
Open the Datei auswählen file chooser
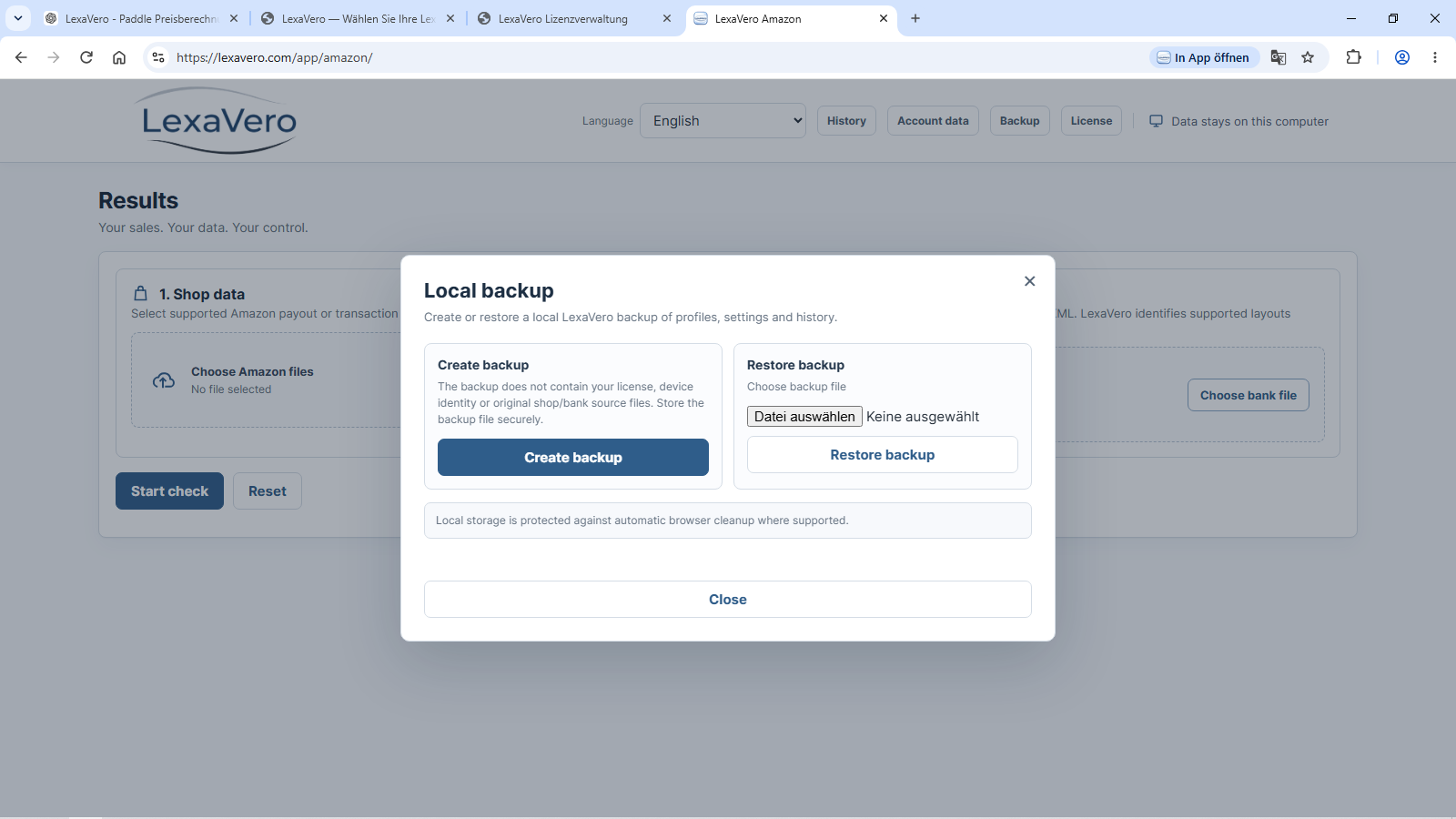[x=804, y=417]
